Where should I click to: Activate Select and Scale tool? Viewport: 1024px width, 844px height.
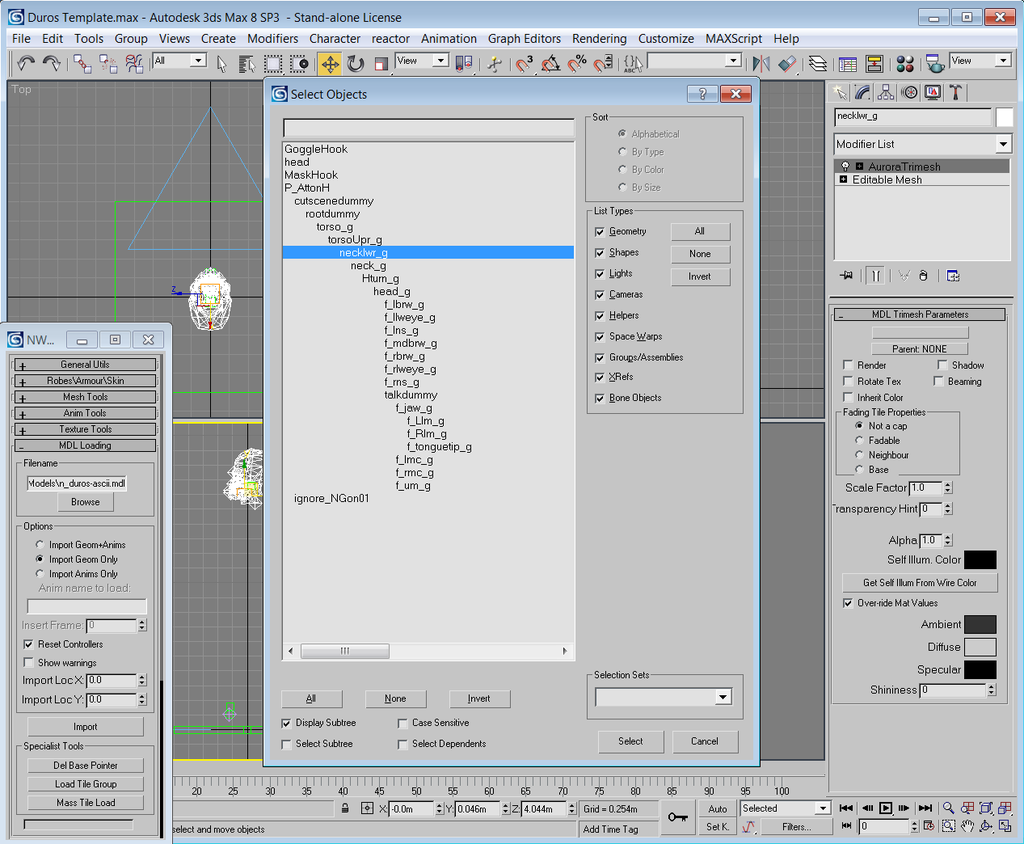pos(381,63)
